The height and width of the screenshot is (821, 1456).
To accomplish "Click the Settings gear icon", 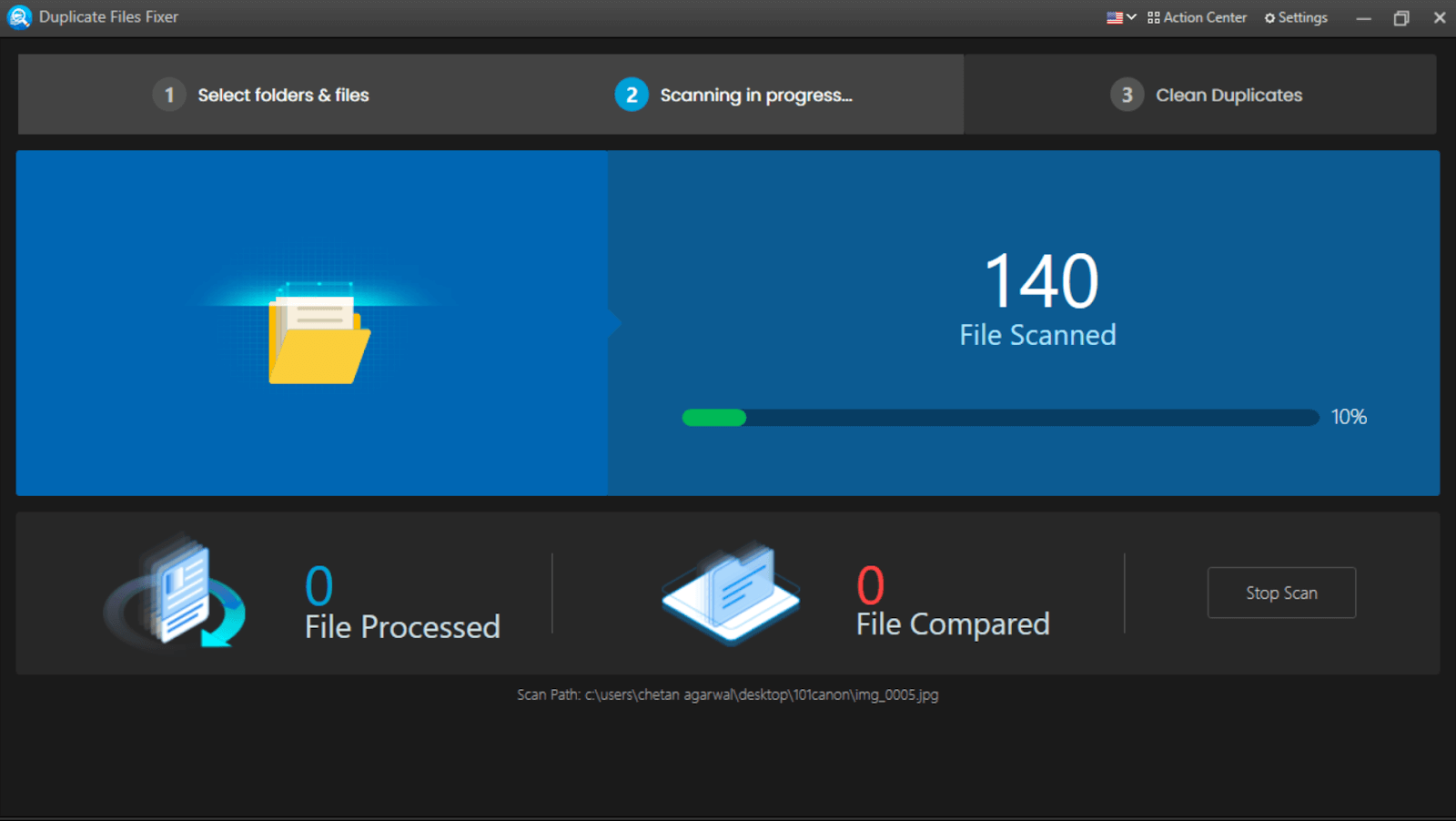I will [1269, 17].
